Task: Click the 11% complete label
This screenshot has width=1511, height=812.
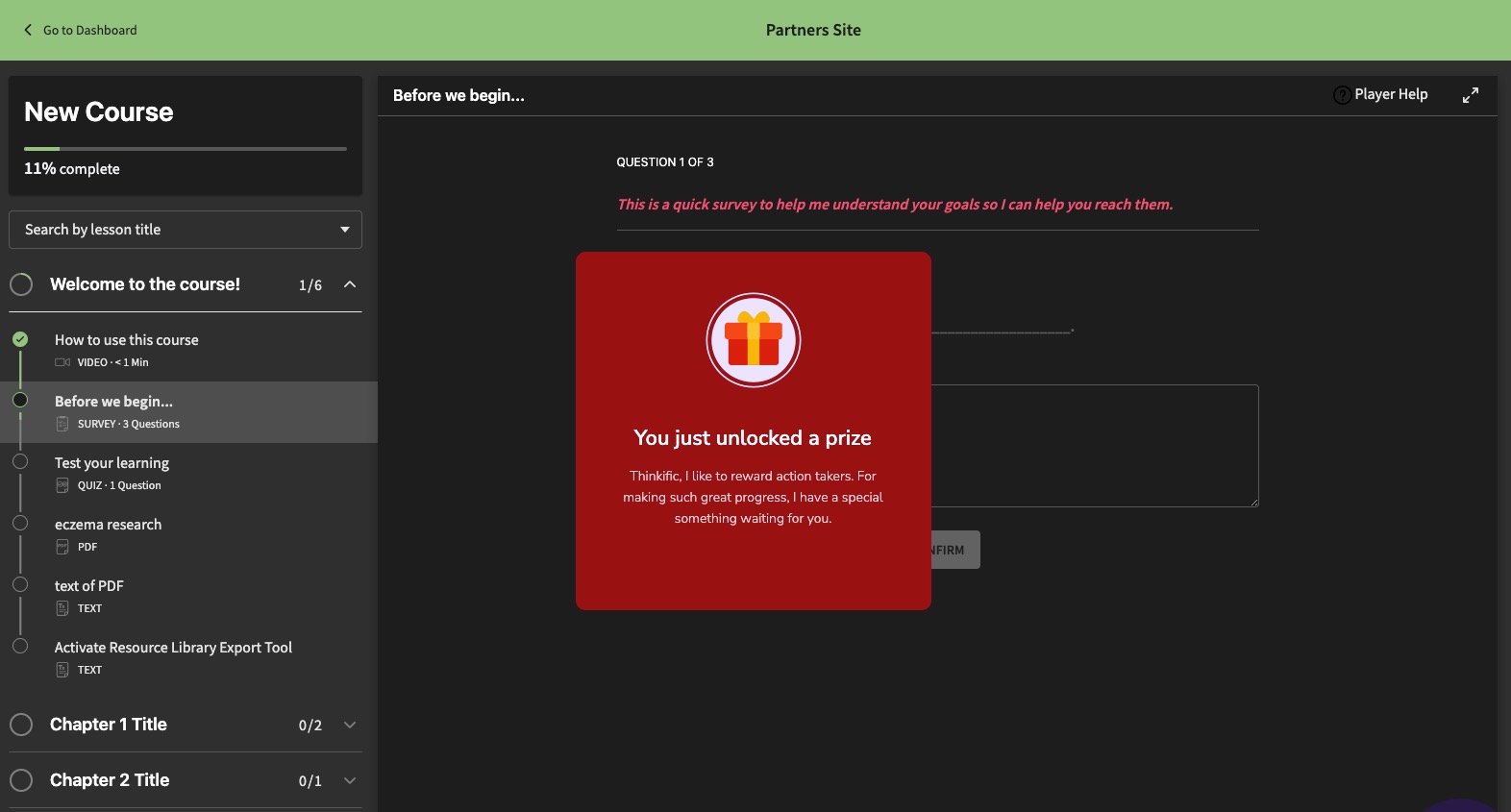Action: 72,169
